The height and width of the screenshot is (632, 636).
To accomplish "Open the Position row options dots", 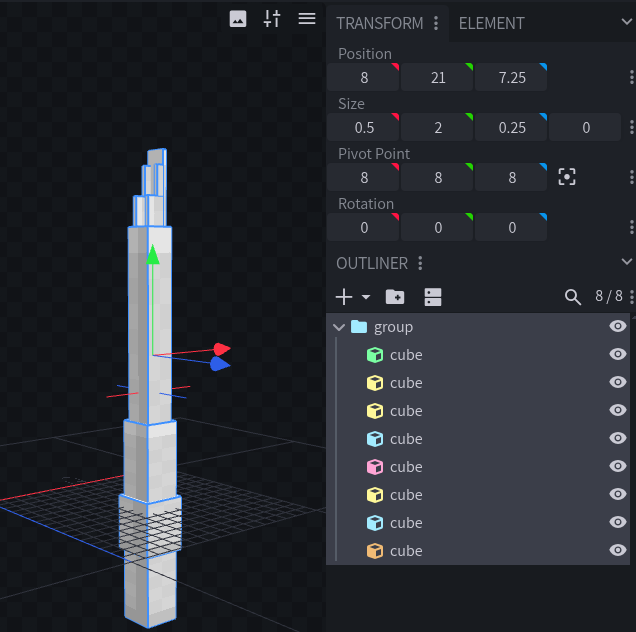I will click(632, 77).
